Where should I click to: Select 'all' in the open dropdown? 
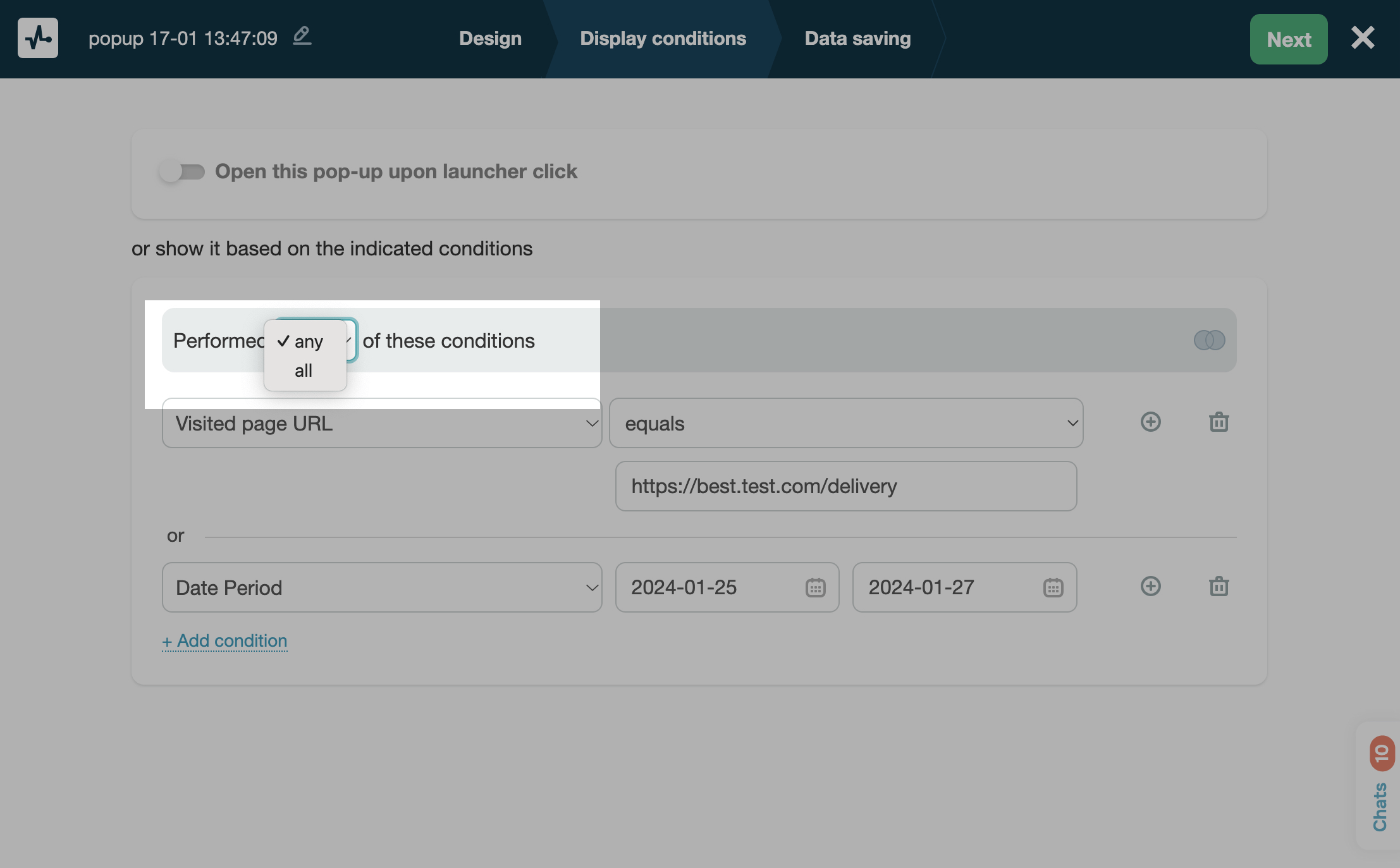click(x=304, y=371)
